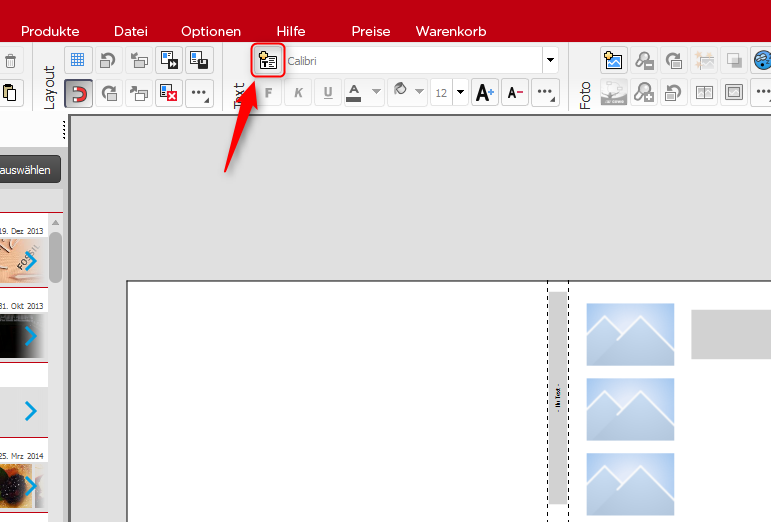Click the auswählen button
The width and height of the screenshot is (771, 522).
[30, 170]
